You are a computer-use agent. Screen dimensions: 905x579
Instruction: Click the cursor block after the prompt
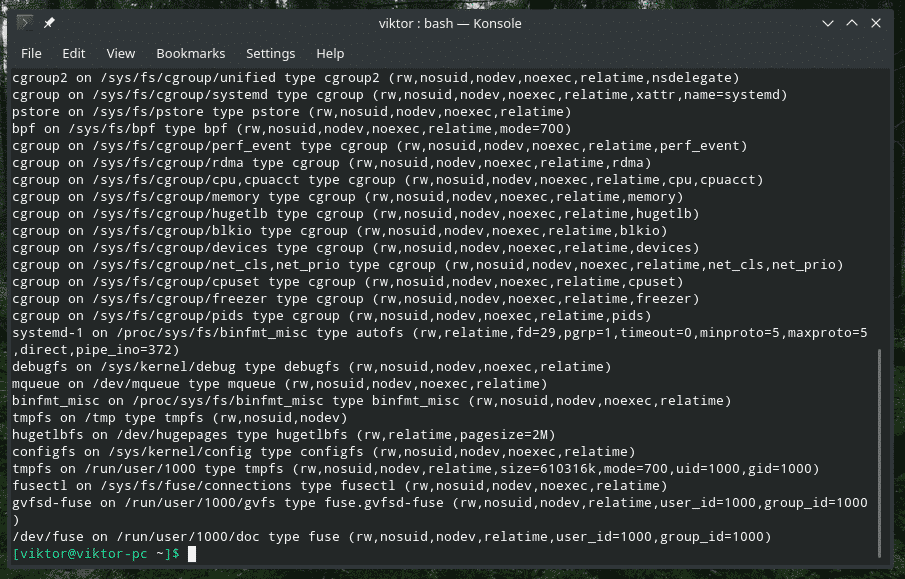(x=192, y=553)
